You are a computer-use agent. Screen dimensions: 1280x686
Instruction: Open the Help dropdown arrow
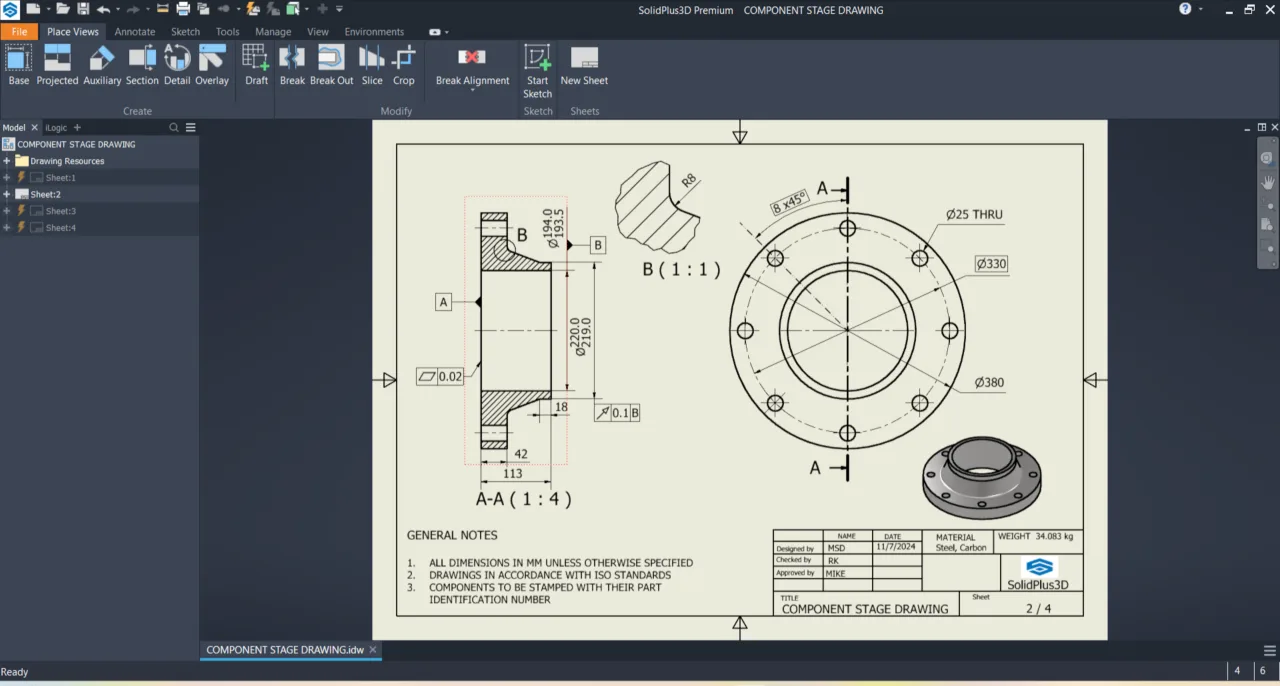point(1200,10)
